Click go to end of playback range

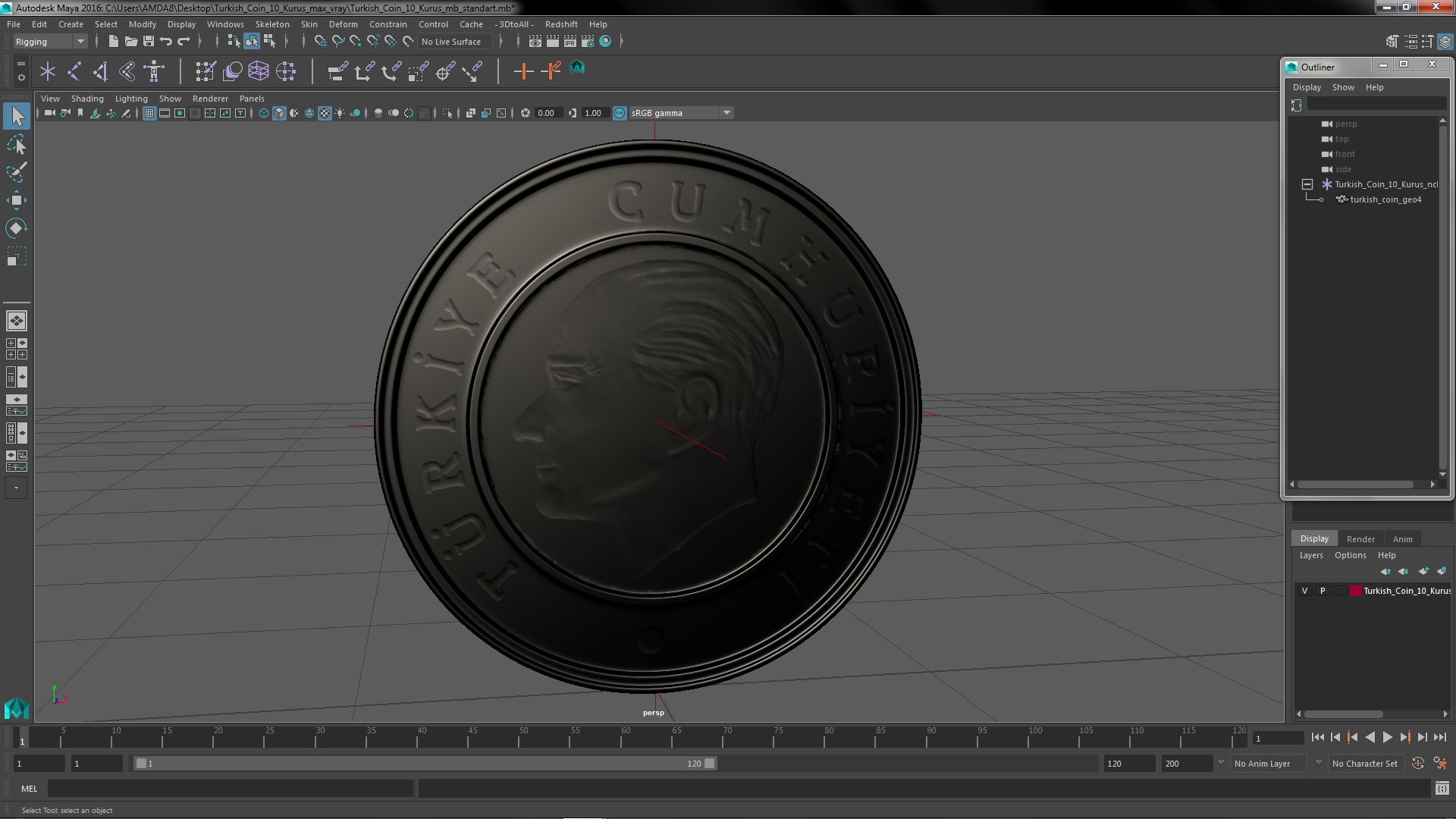coord(1439,737)
